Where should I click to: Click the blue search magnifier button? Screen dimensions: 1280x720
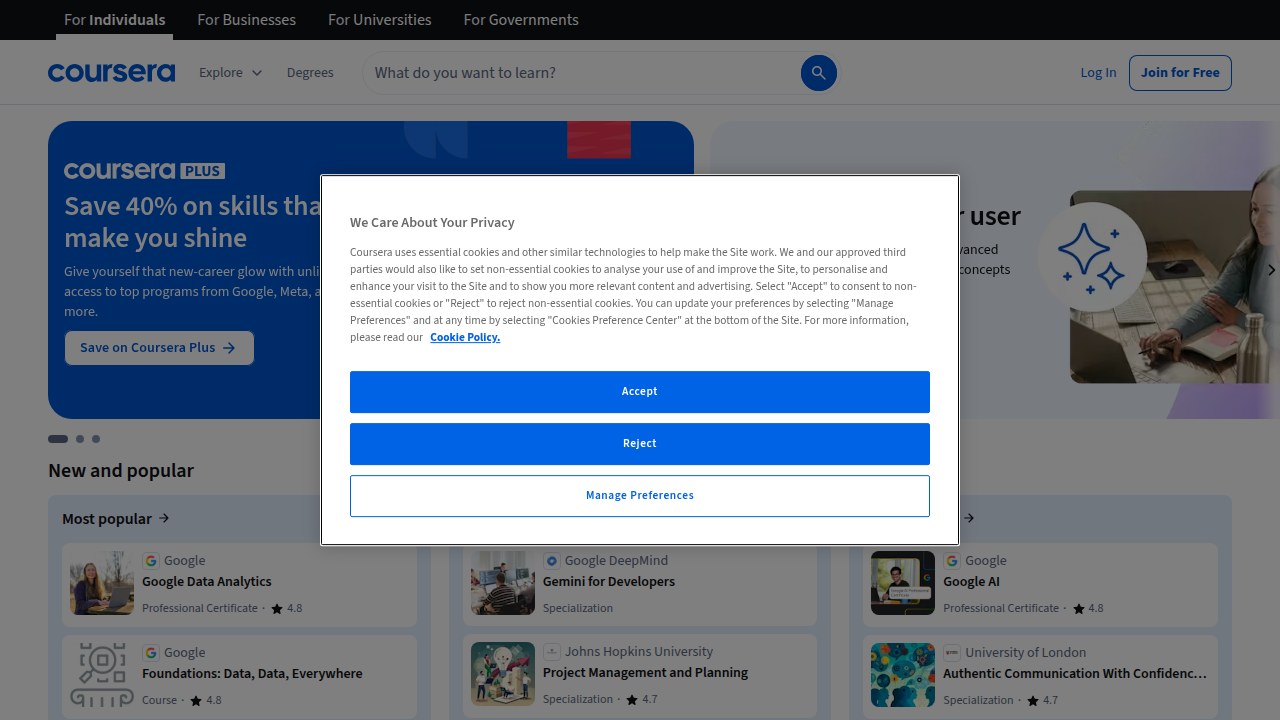click(818, 72)
